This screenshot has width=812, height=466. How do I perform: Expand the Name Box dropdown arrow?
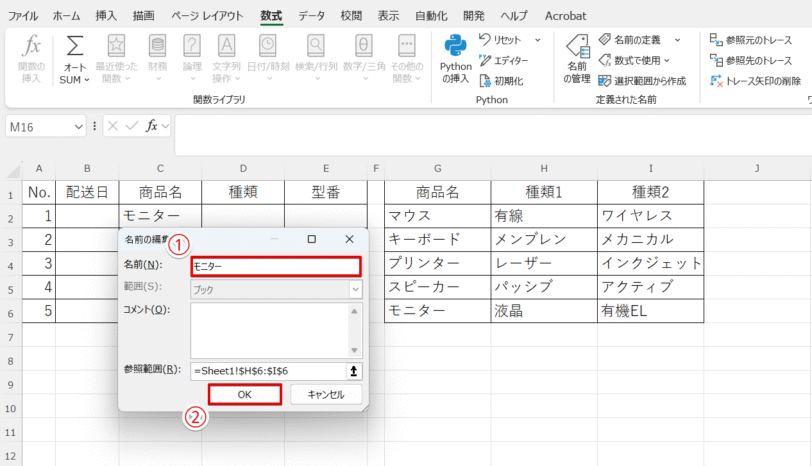79,127
